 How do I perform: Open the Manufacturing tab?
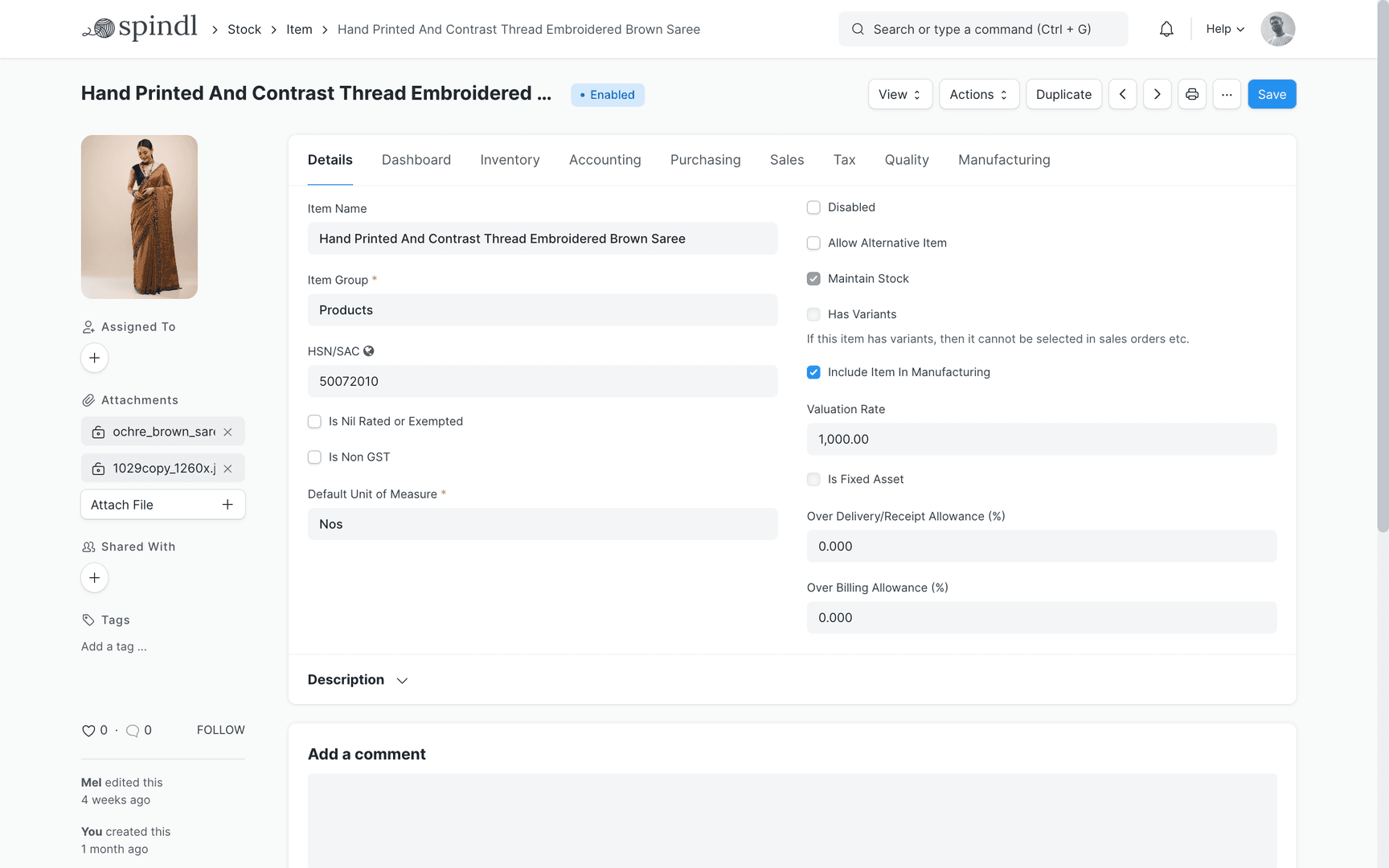click(x=1004, y=160)
